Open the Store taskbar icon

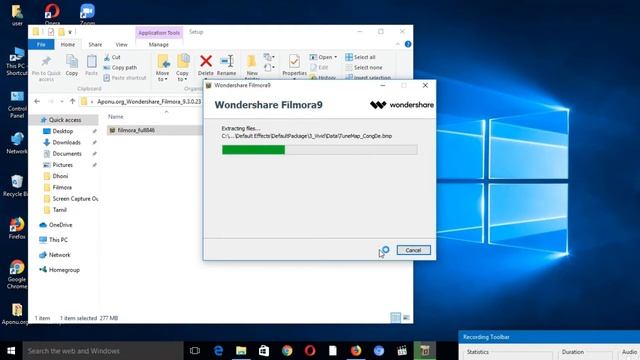(264, 351)
